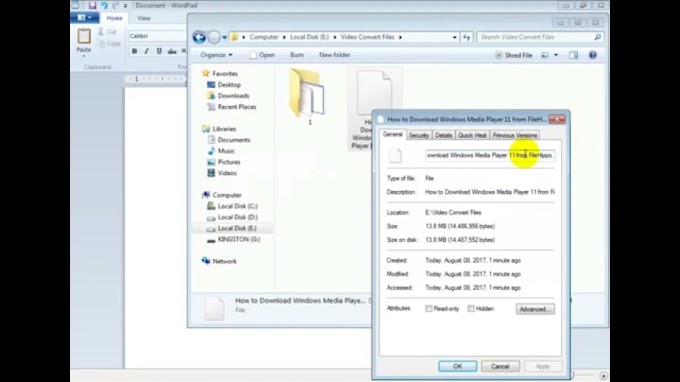
Task: Select Documents library in navigation pane
Action: tap(229, 140)
